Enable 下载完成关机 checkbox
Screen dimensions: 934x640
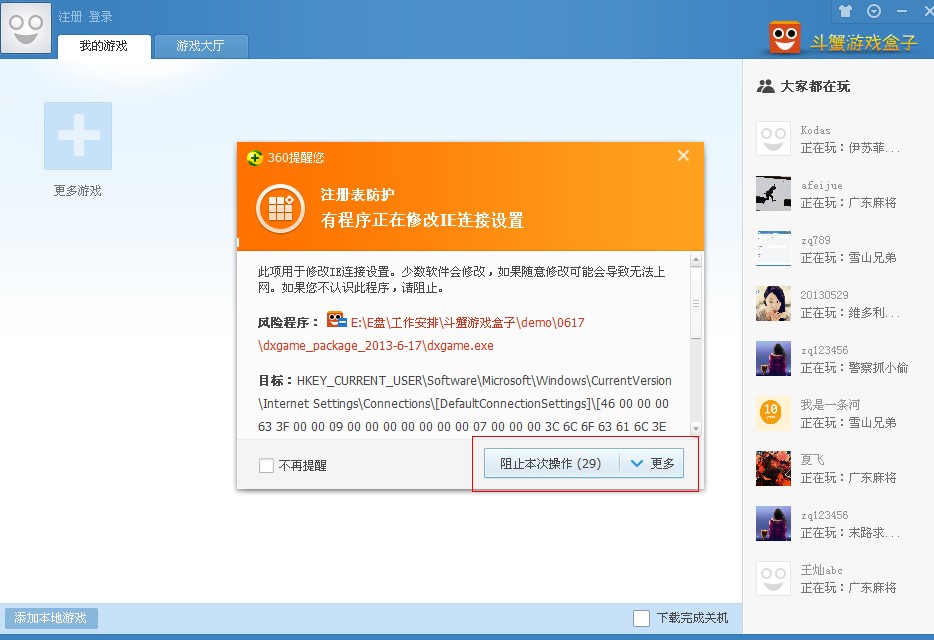coord(642,618)
